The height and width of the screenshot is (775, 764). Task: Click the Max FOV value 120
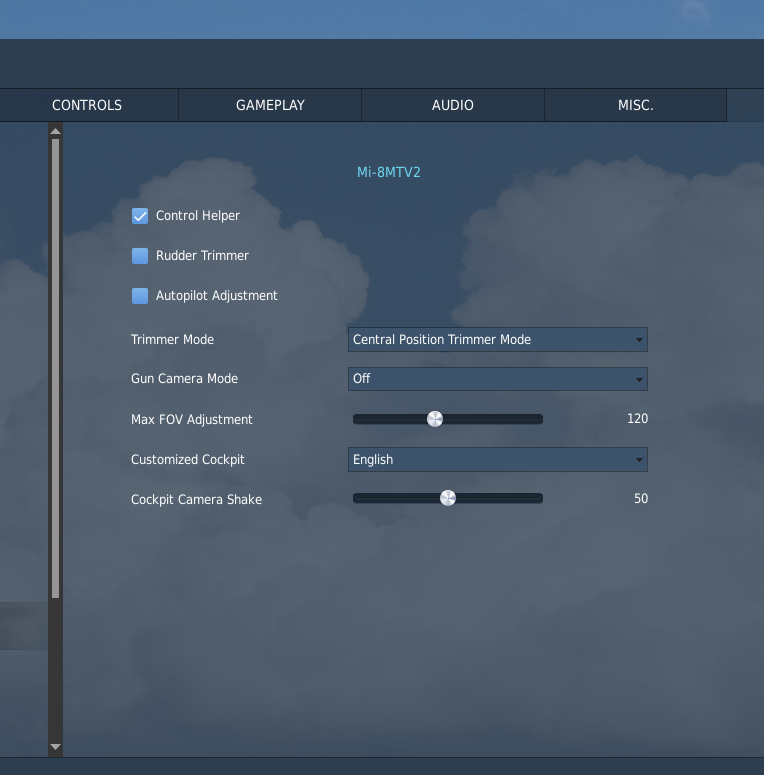tap(637, 419)
